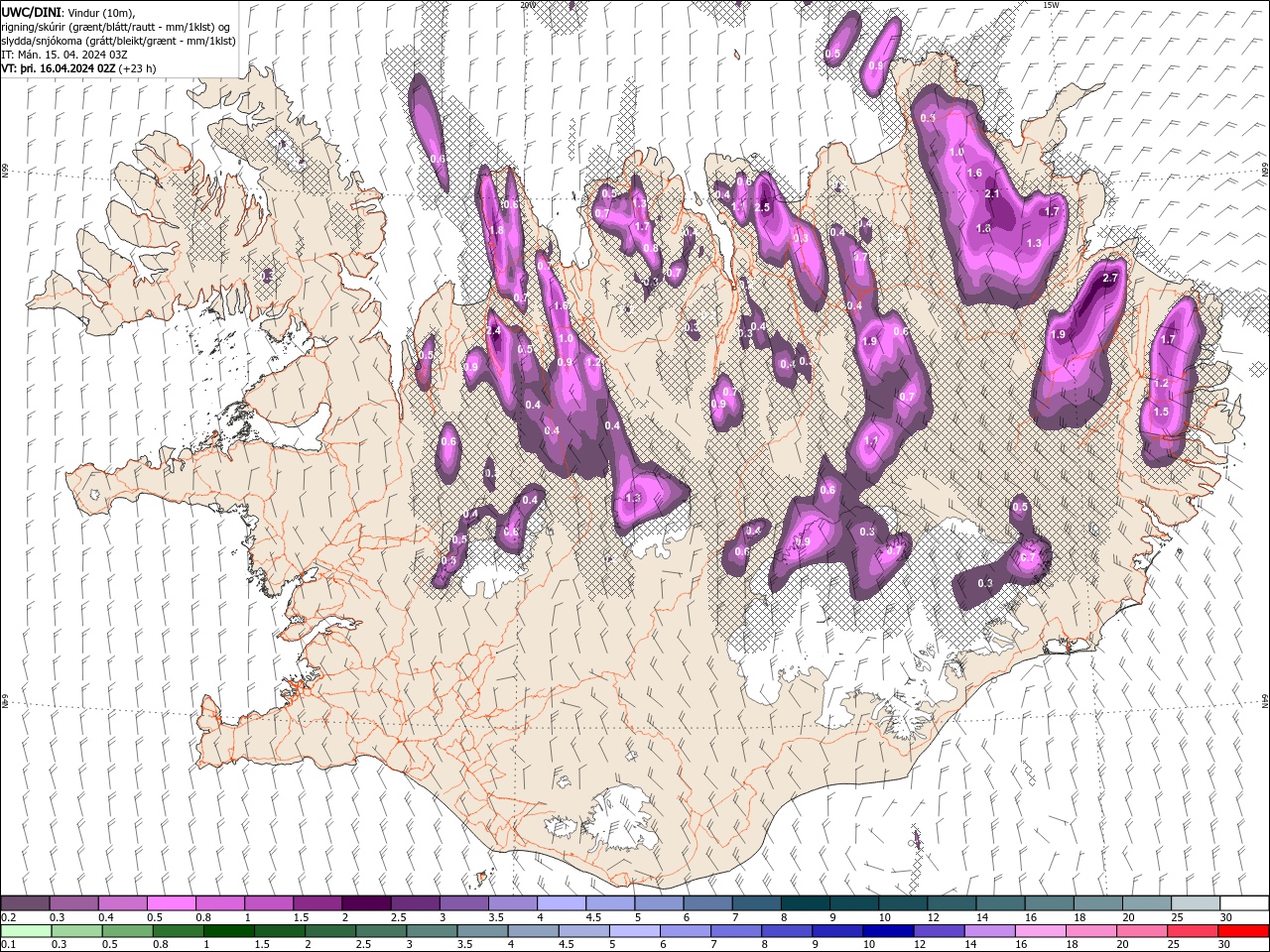
Task: Pick the violet rain scale swatch labeled 12
Action: tap(939, 931)
